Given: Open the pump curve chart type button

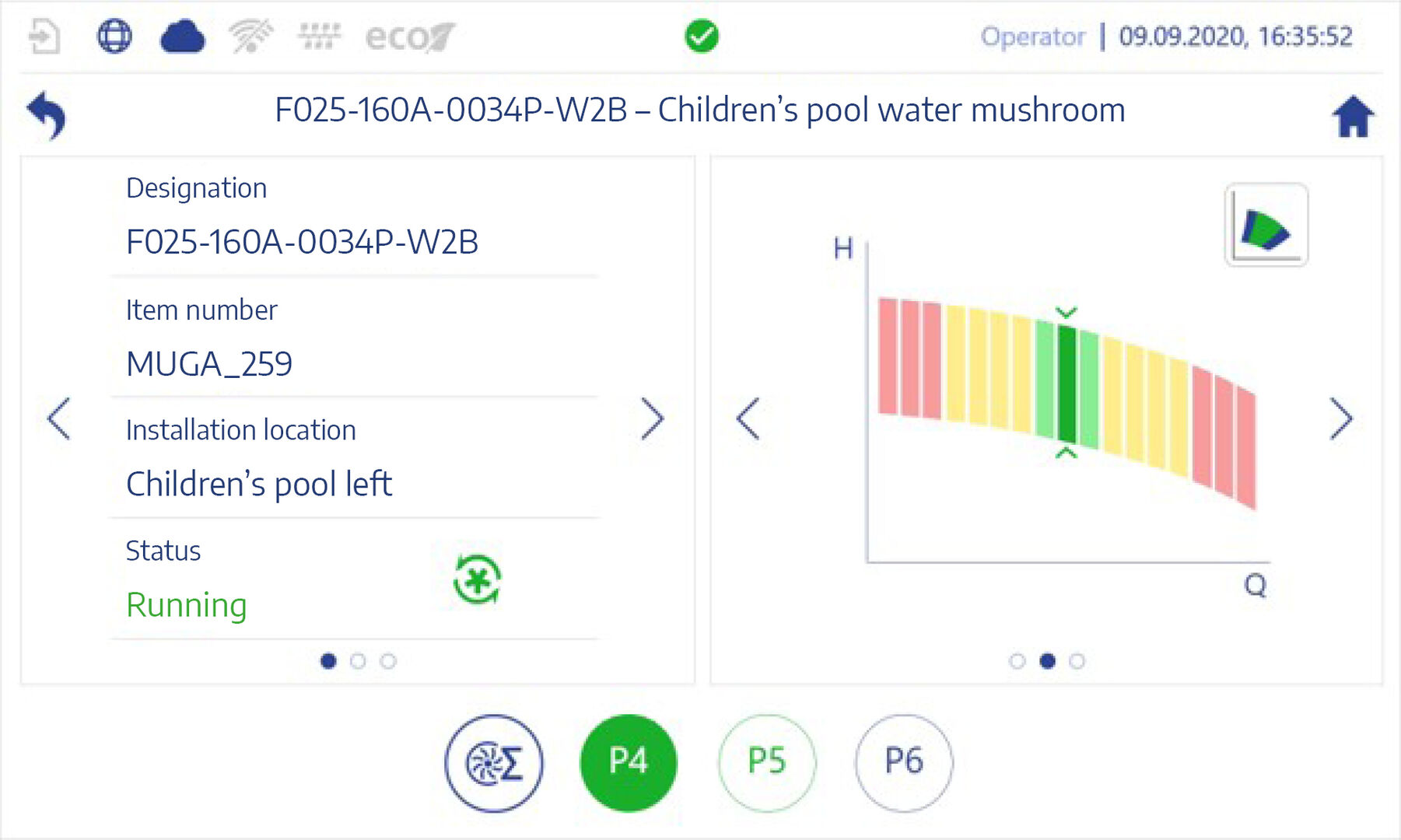Looking at the screenshot, I should [x=1266, y=226].
